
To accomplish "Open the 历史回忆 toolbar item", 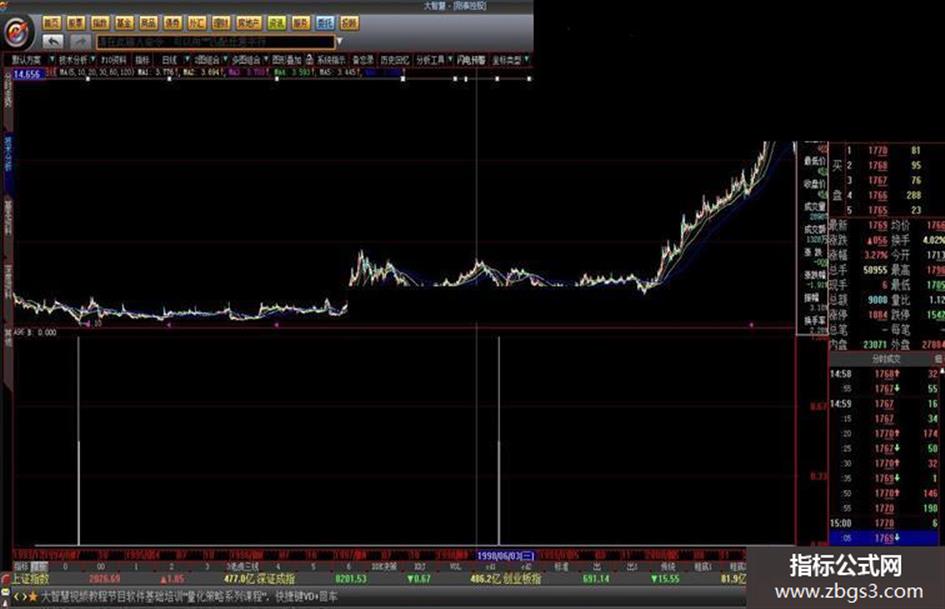I will coord(395,60).
